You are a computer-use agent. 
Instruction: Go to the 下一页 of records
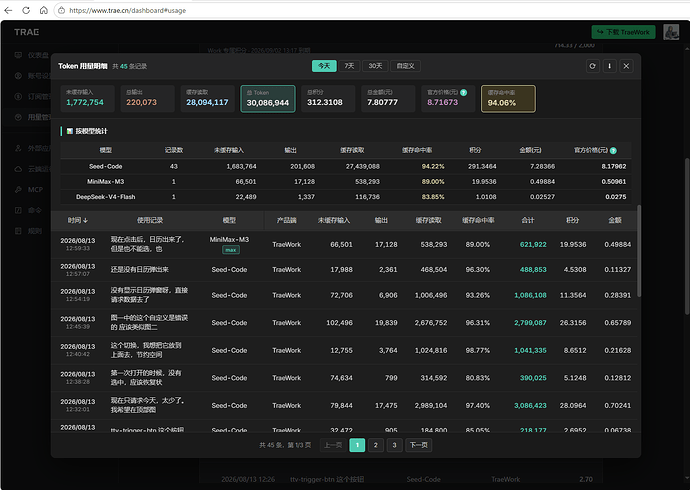(x=418, y=445)
